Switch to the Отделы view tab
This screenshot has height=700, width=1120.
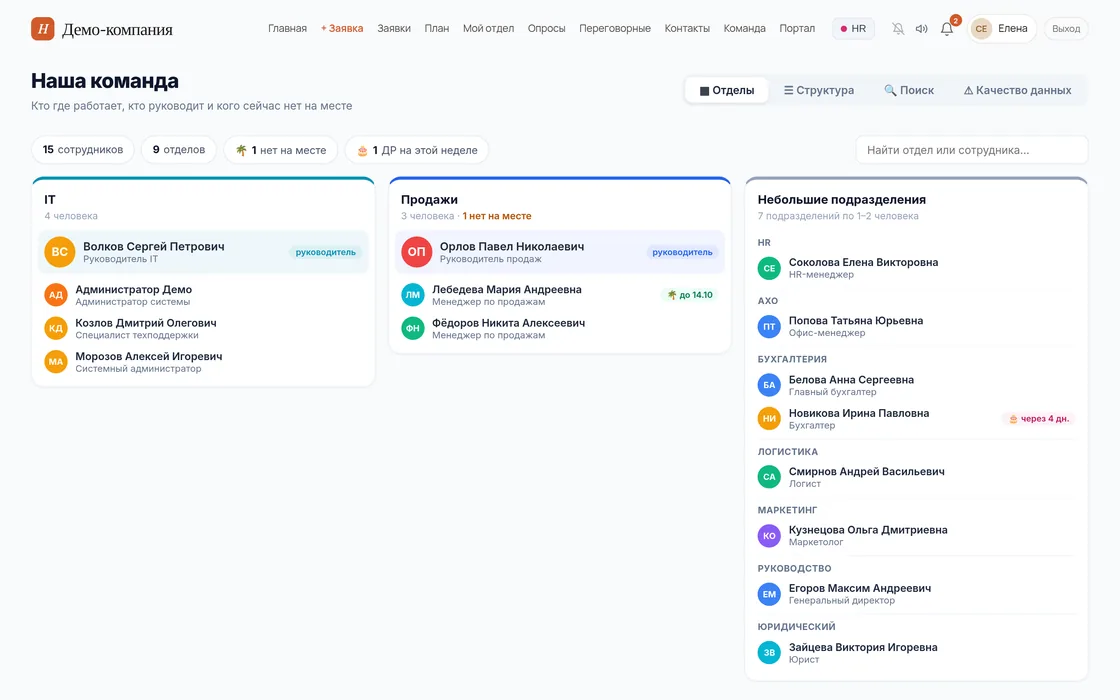pos(726,90)
